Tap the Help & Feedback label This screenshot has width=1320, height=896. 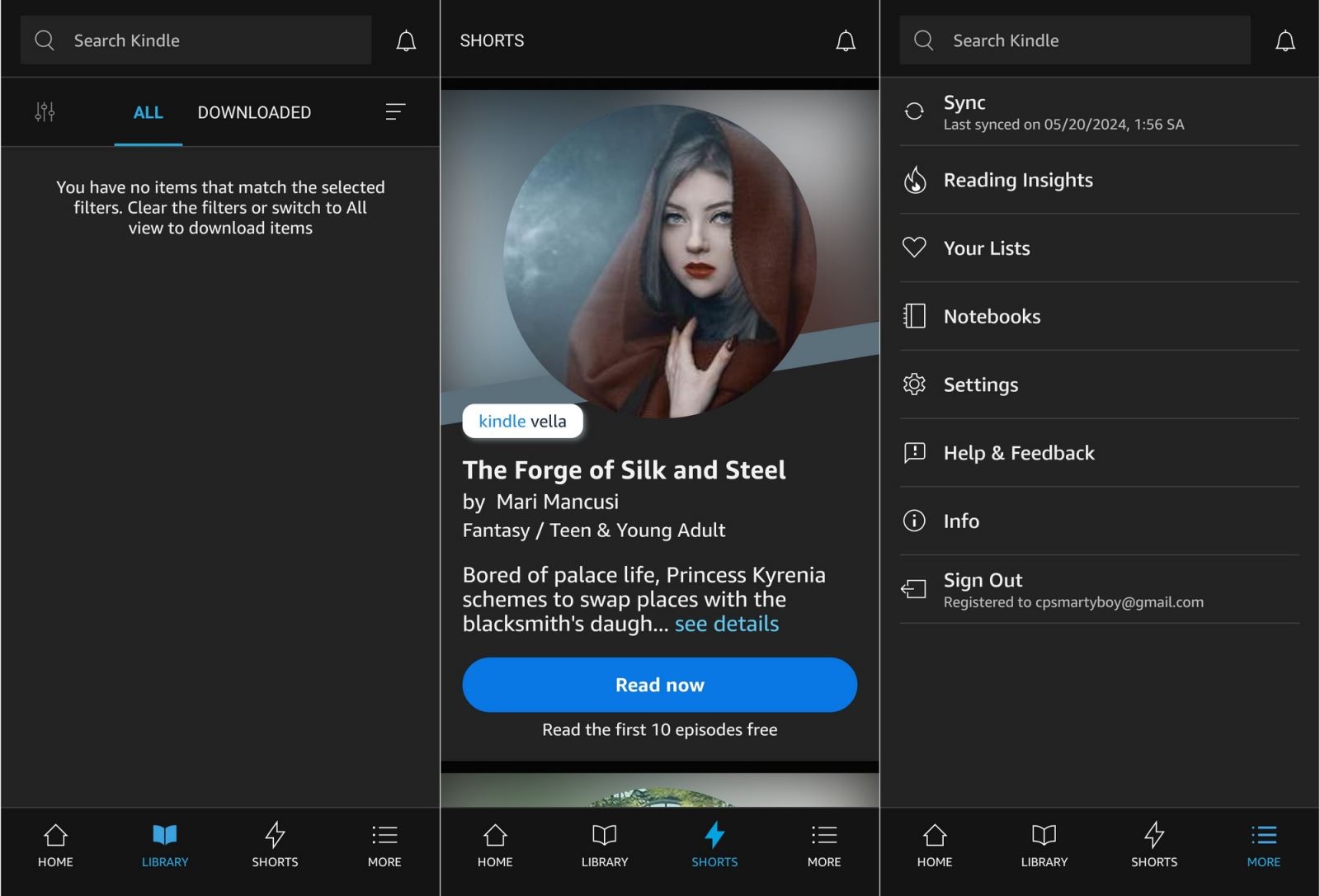coord(1019,453)
